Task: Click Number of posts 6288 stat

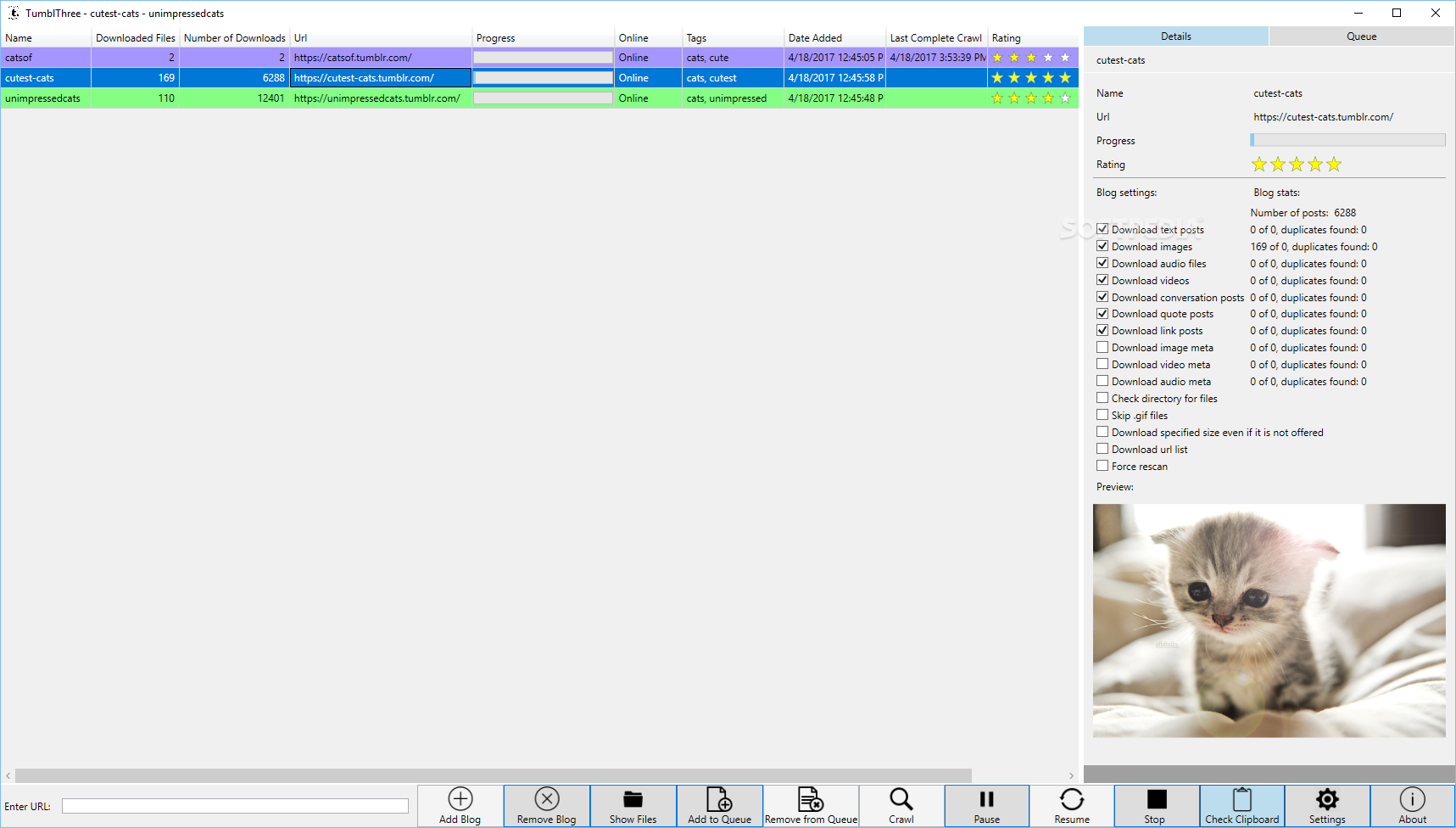Action: click(1303, 213)
